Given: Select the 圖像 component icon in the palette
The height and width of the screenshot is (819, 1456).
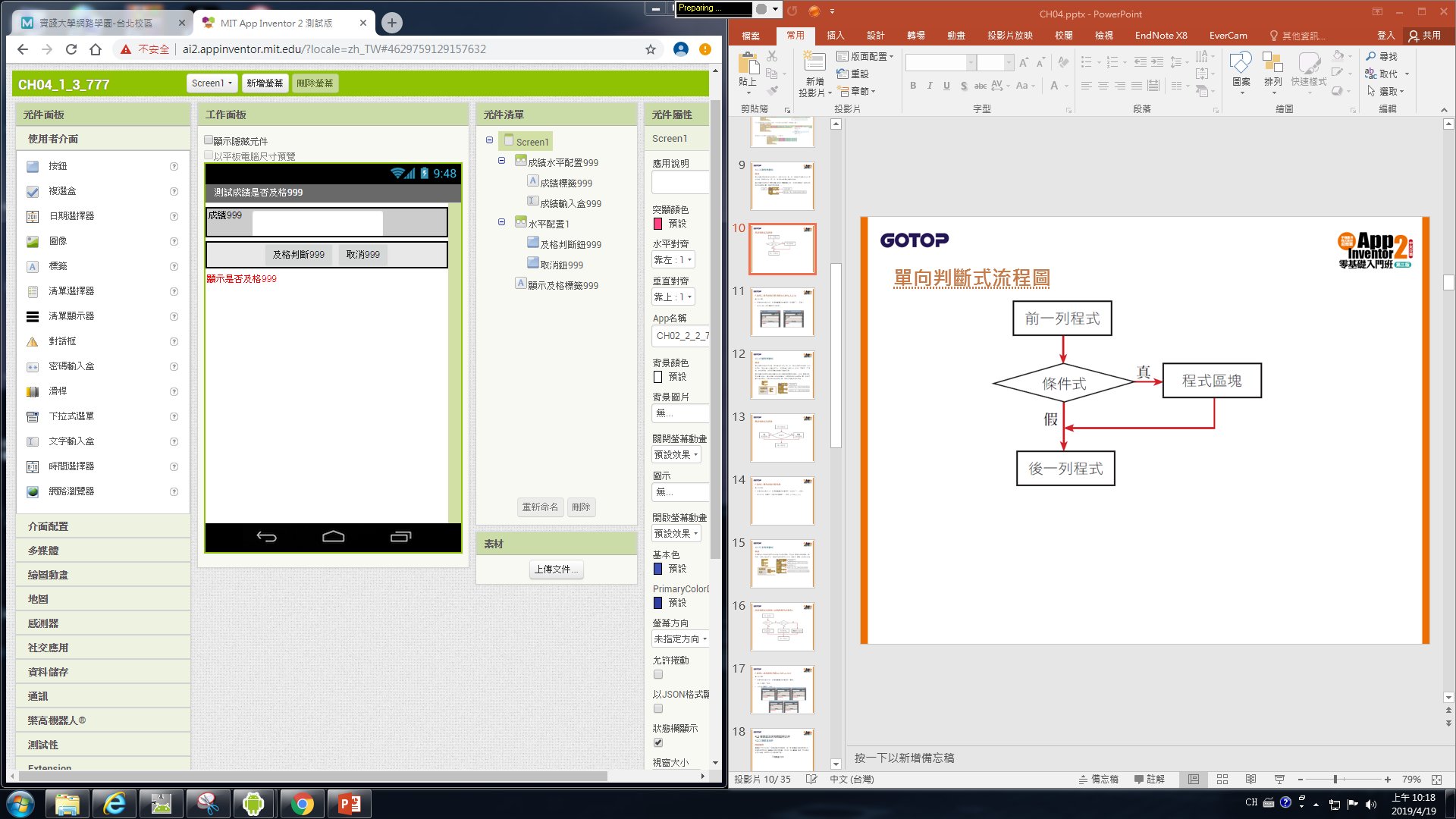Looking at the screenshot, I should click(33, 241).
